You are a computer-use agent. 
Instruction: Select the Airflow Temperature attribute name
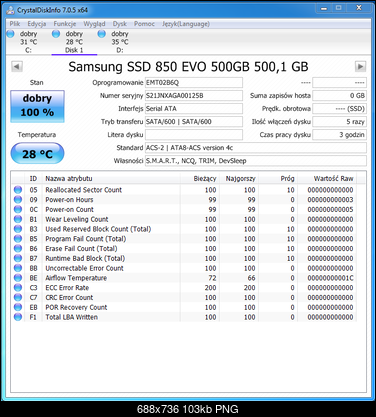click(76, 278)
